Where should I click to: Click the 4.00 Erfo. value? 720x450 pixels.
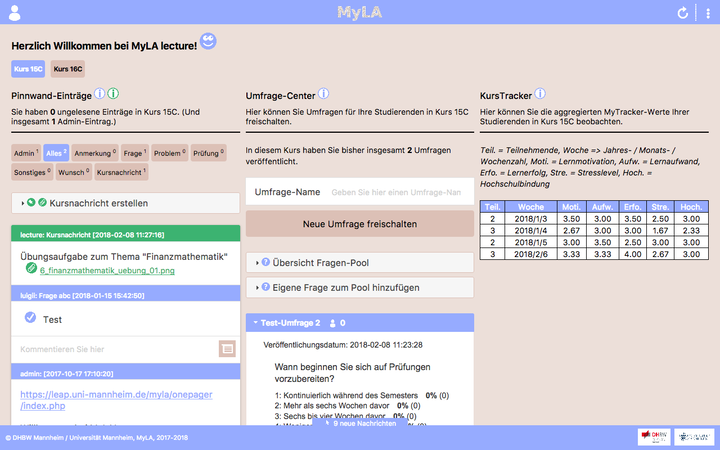click(x=633, y=254)
